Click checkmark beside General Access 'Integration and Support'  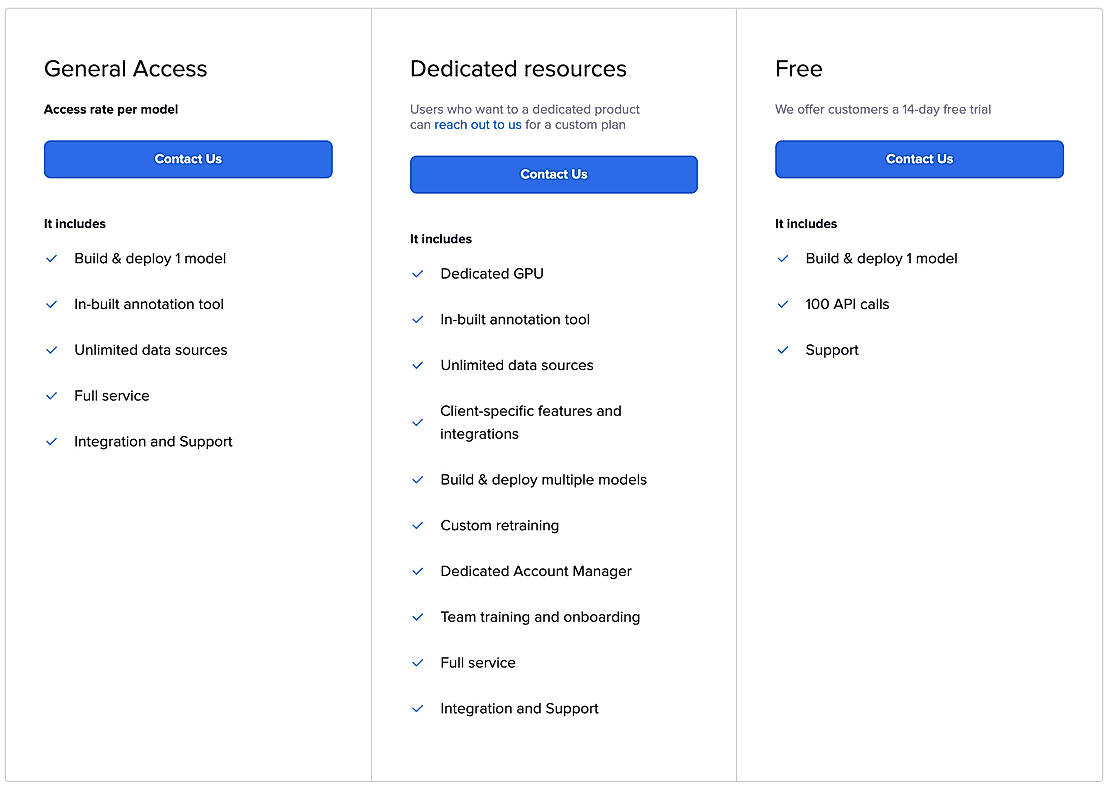coord(52,442)
